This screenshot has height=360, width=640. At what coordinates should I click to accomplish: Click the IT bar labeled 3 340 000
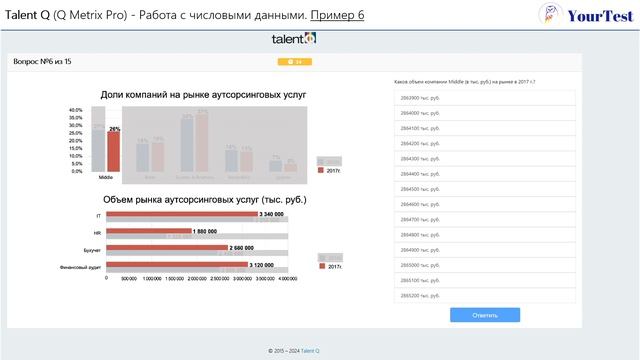coord(182,214)
